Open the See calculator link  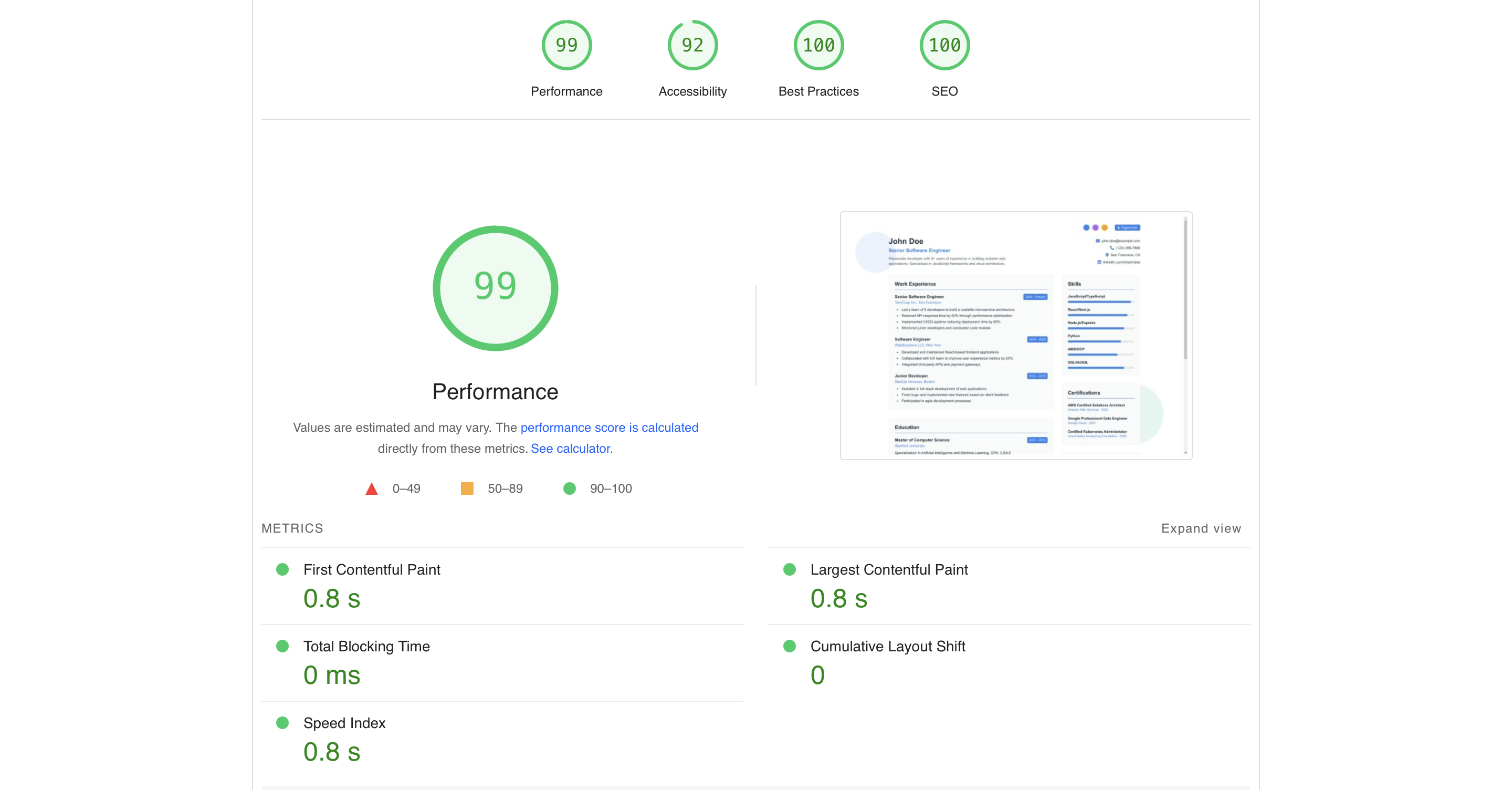[571, 449]
